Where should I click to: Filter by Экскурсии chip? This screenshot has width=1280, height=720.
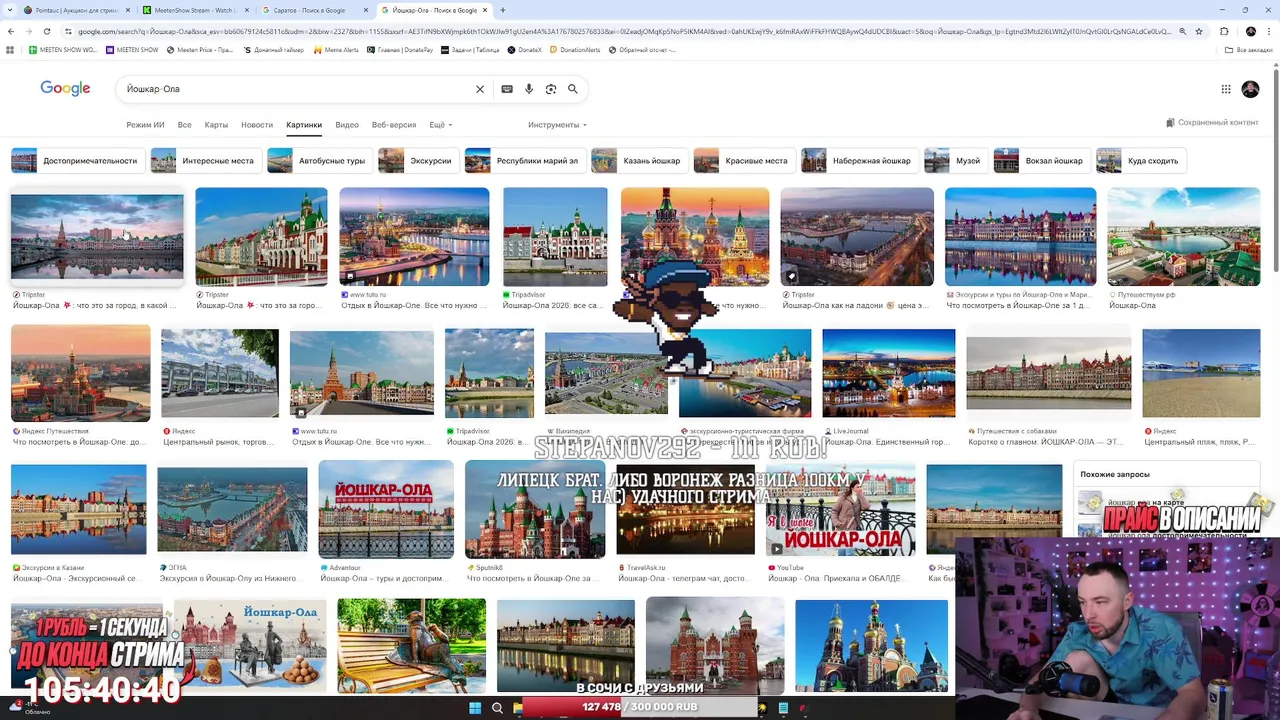418,160
